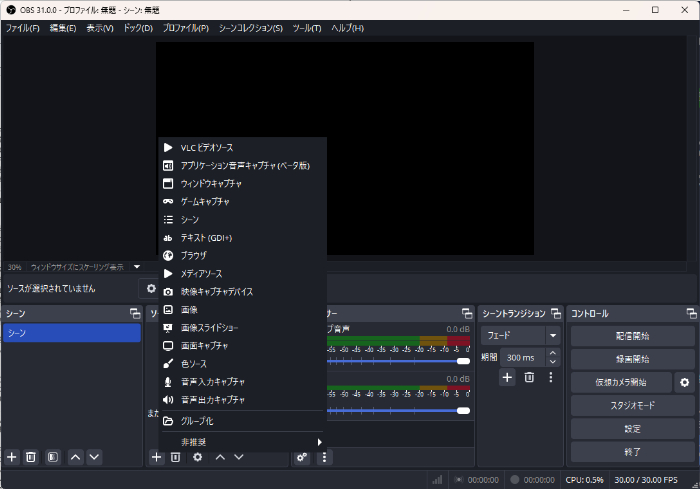The height and width of the screenshot is (489, 700).
Task: Add a new scene transition
Action: [507, 377]
